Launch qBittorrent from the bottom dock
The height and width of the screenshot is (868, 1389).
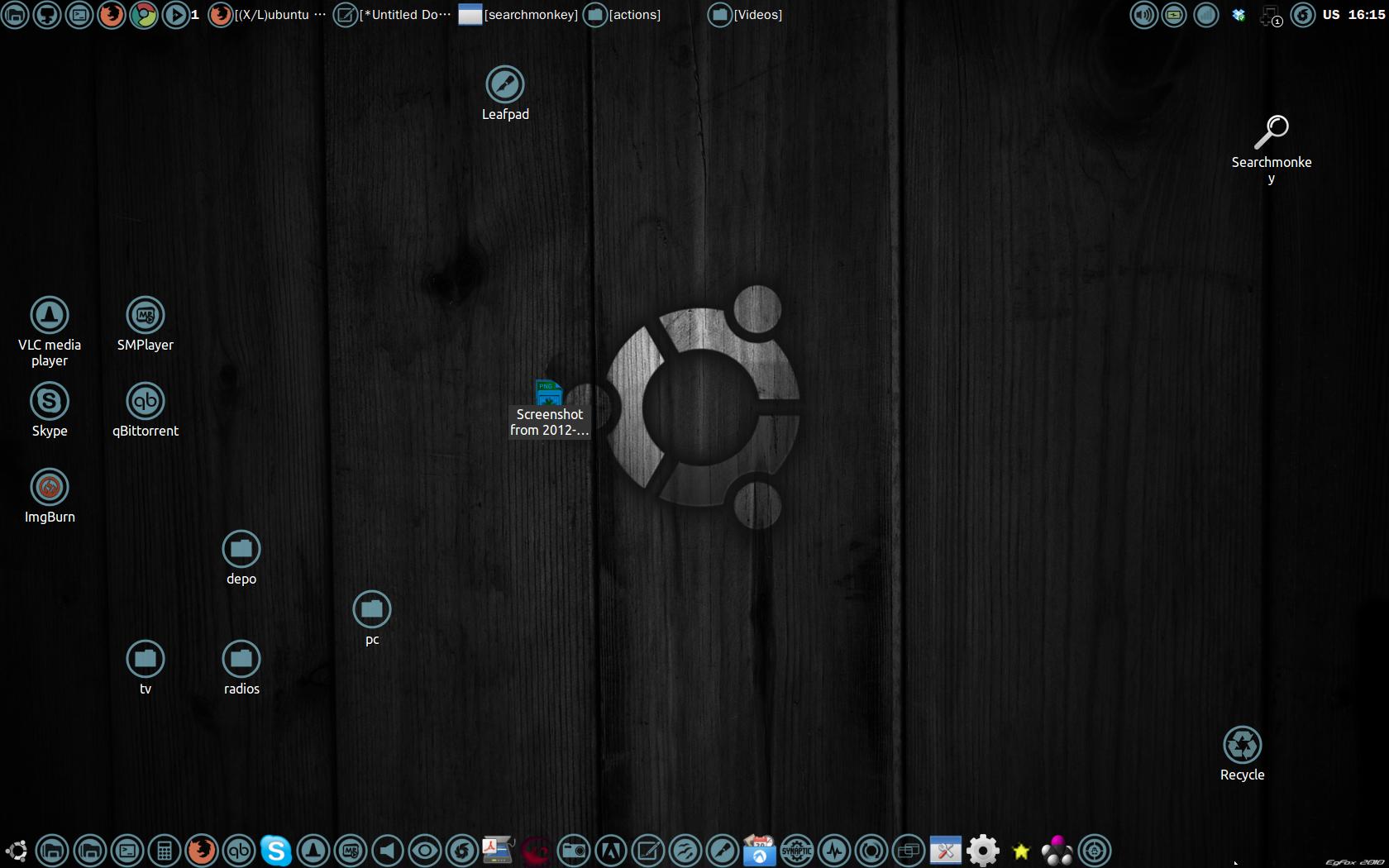239,851
